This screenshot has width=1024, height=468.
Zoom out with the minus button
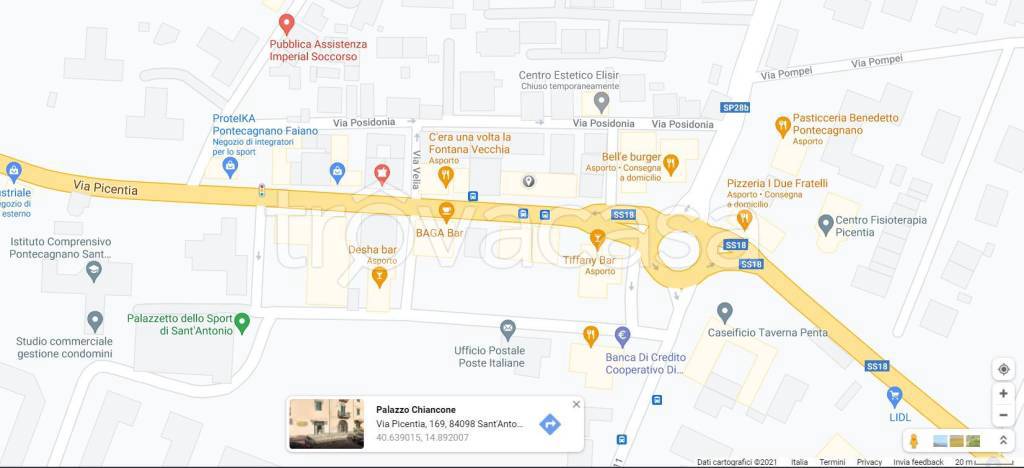click(x=1004, y=414)
